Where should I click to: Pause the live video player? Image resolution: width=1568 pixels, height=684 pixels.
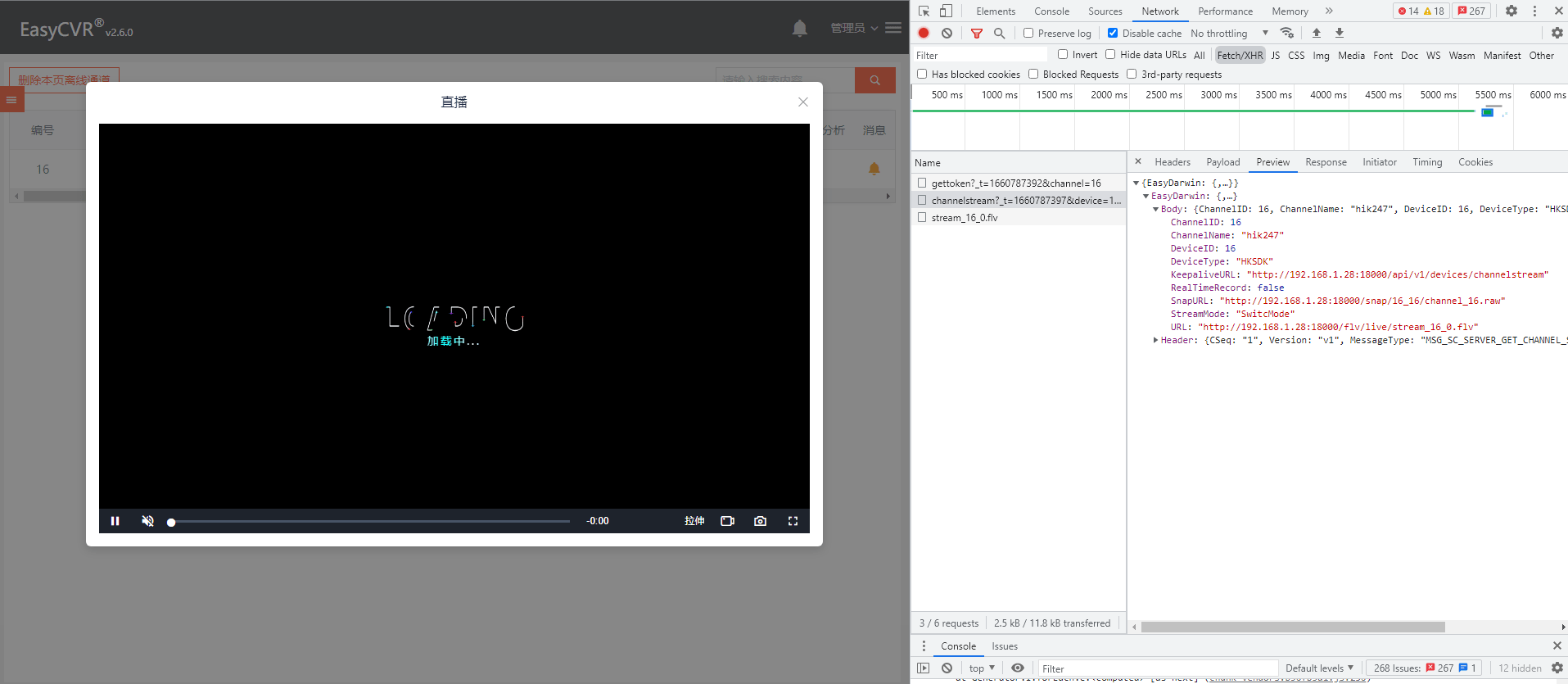pyautogui.click(x=115, y=521)
